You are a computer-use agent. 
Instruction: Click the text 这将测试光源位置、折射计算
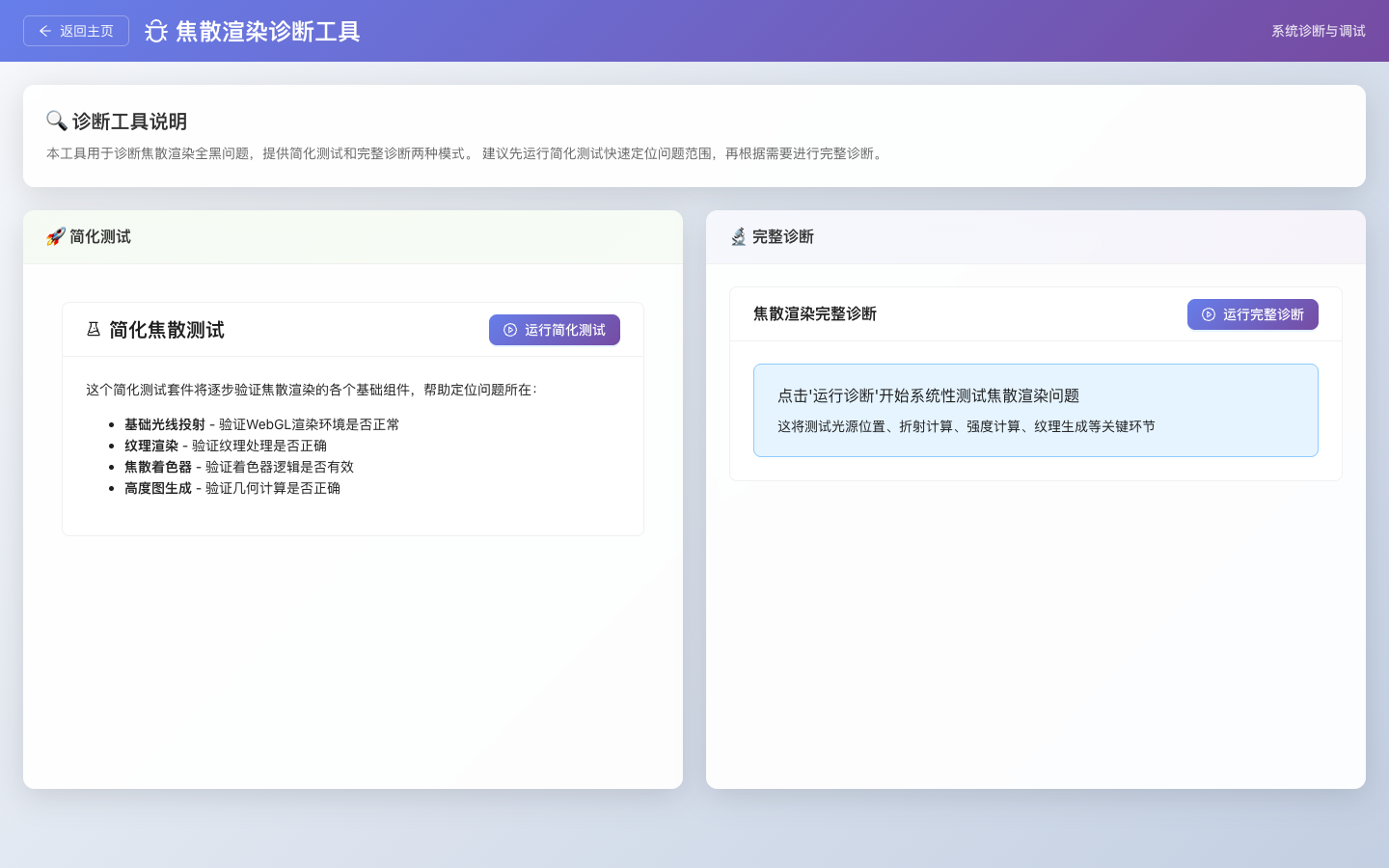pos(967,426)
